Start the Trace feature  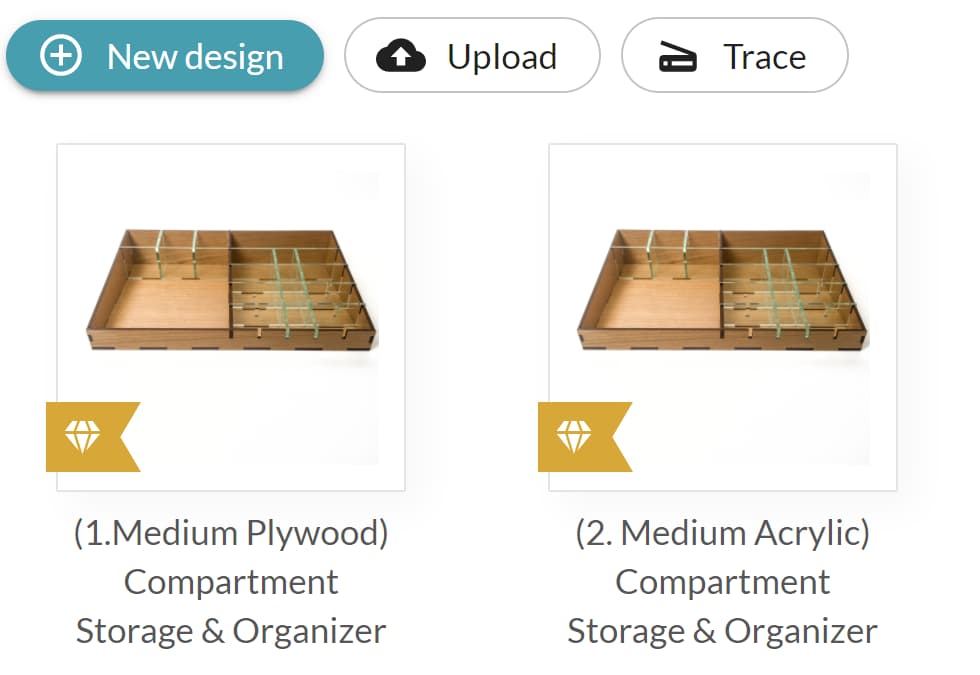coord(735,56)
